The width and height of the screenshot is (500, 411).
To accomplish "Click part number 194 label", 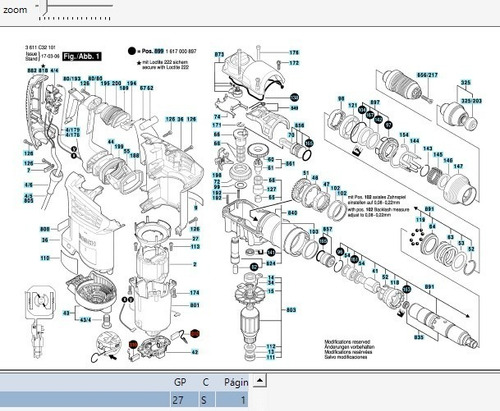I will pyautogui.click(x=132, y=83).
